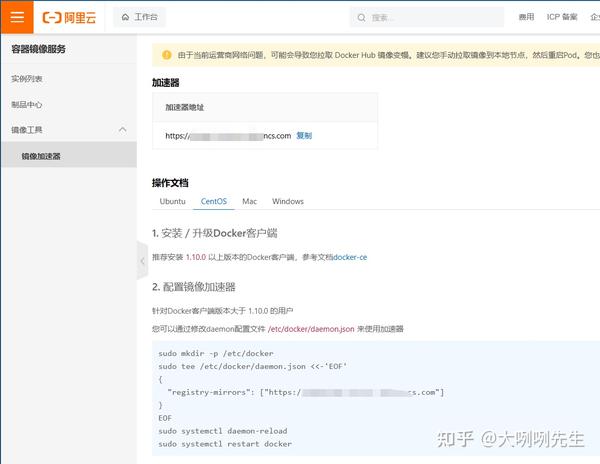Open the ICP 备案 link

click(x=562, y=17)
